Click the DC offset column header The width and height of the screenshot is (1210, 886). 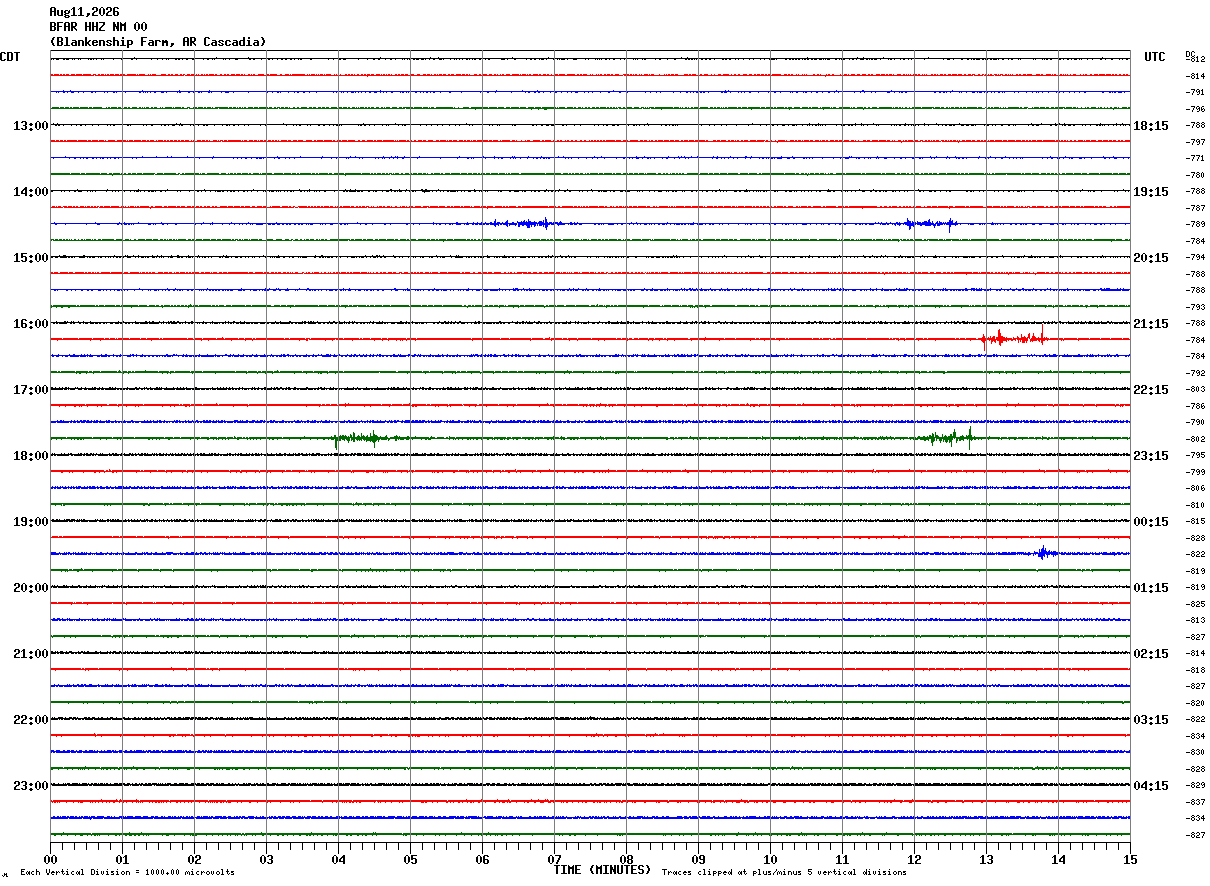tap(1190, 53)
